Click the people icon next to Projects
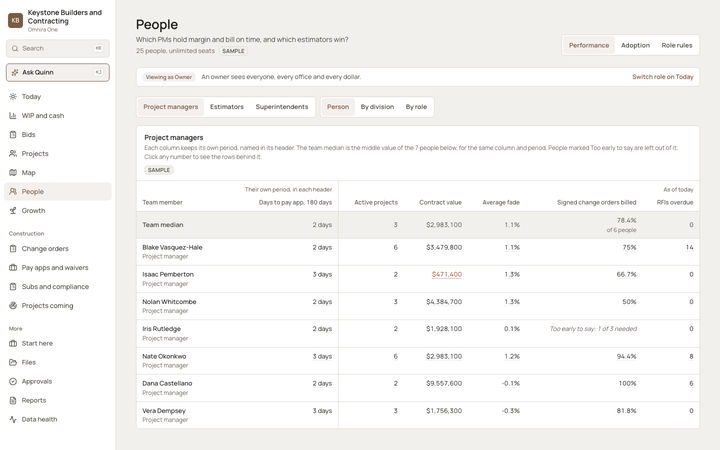The image size is (720, 450). pyautogui.click(x=13, y=153)
